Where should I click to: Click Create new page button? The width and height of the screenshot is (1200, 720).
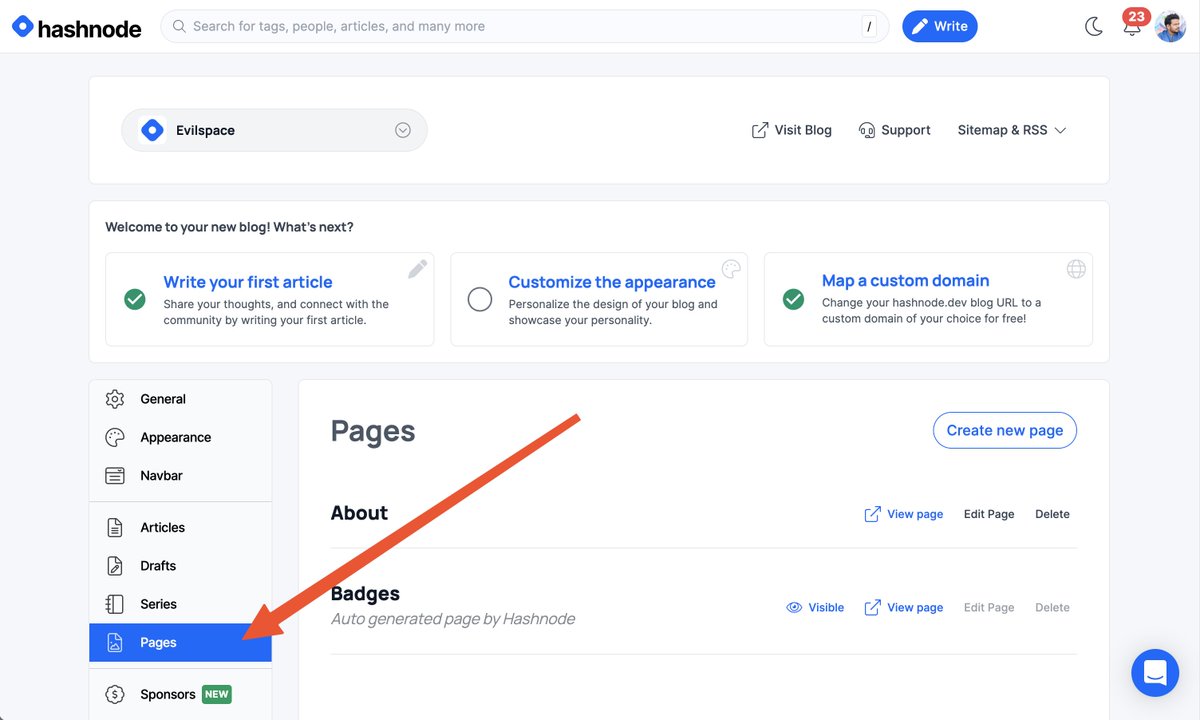[x=1005, y=430]
